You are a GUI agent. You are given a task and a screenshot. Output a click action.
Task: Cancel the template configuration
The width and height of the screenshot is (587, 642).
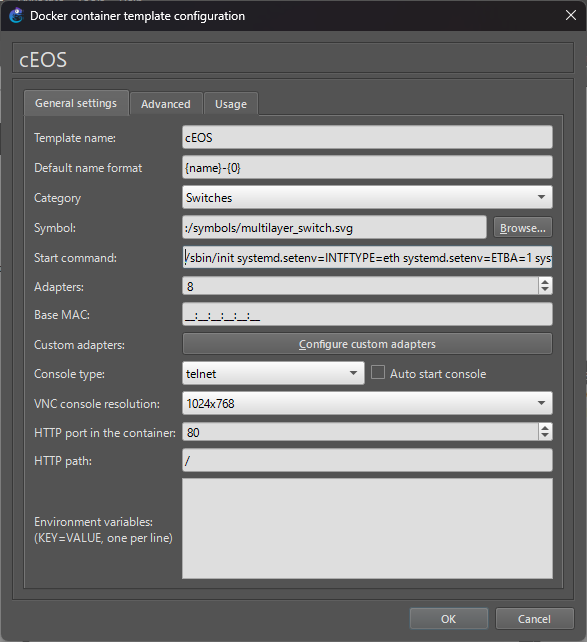coord(534,619)
